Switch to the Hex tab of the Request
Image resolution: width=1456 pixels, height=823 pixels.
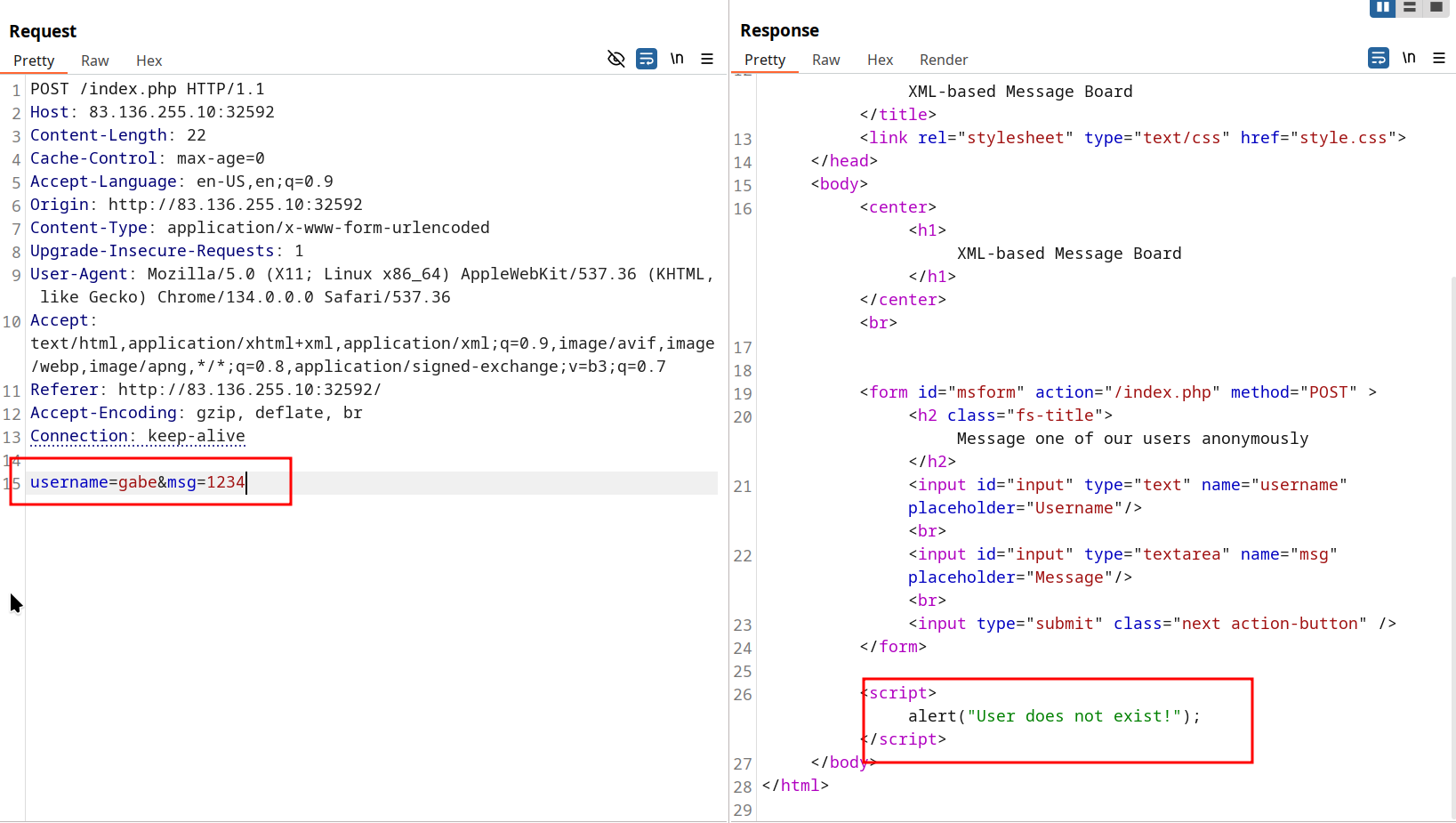(x=149, y=61)
